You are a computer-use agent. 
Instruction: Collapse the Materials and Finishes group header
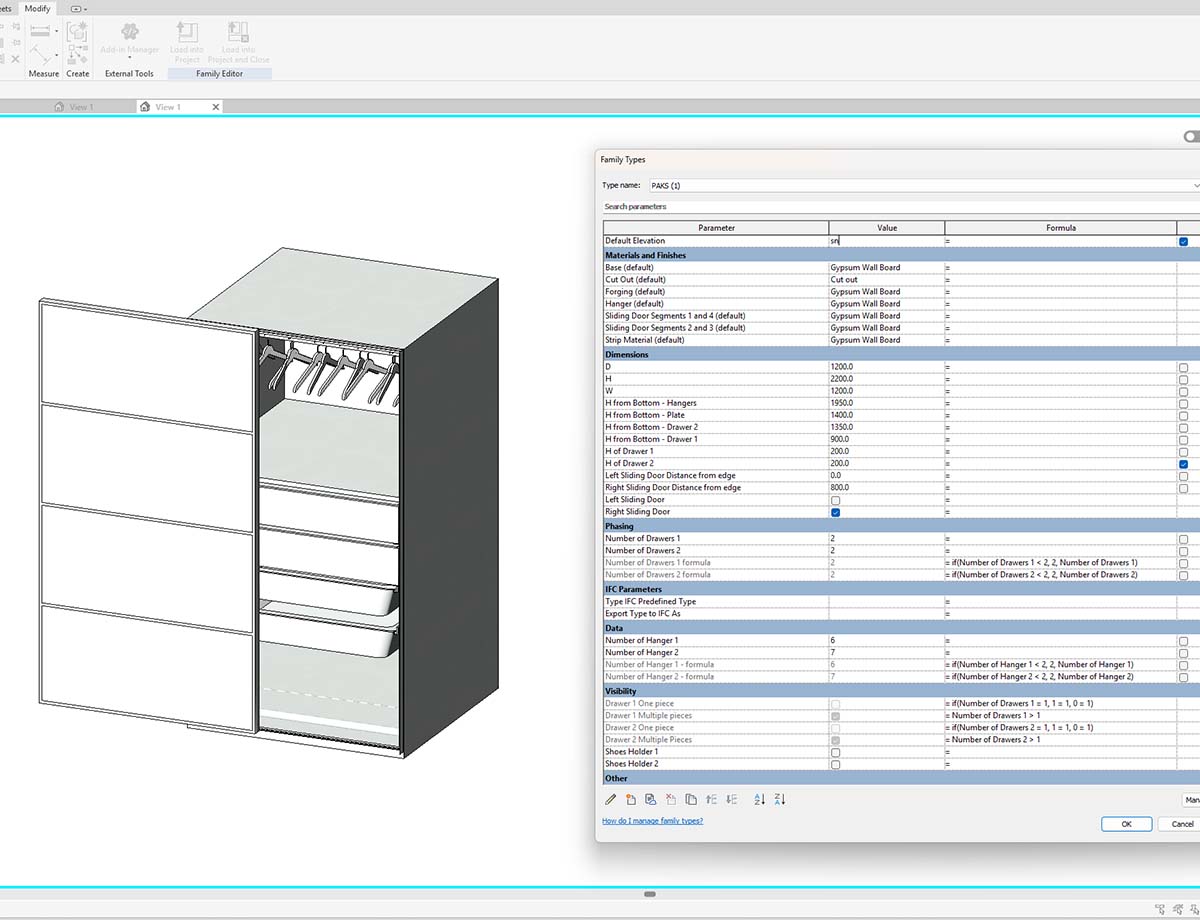900,255
